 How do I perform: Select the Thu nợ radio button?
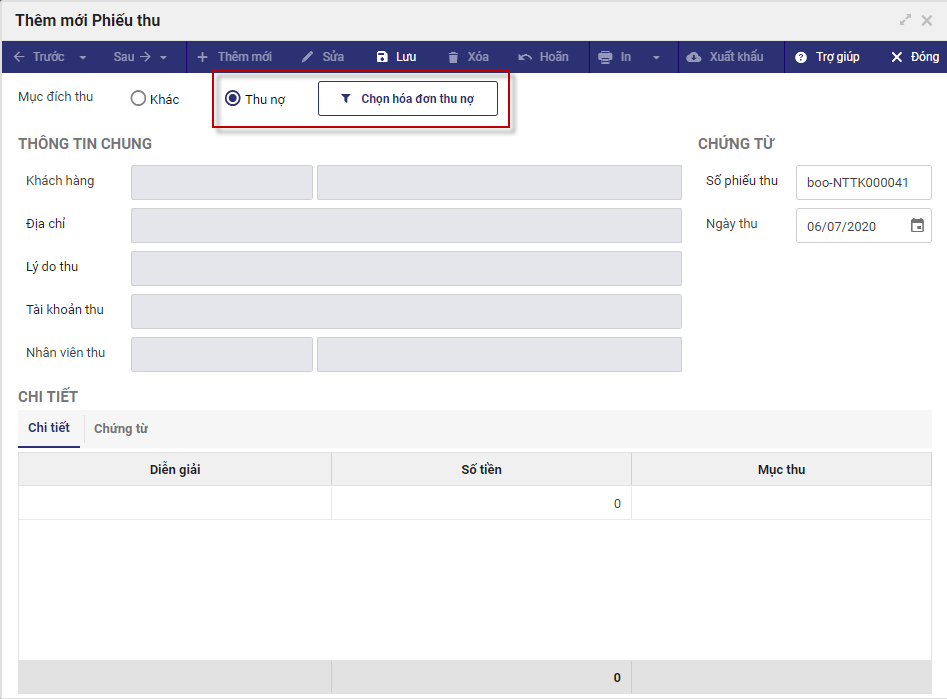coord(233,98)
